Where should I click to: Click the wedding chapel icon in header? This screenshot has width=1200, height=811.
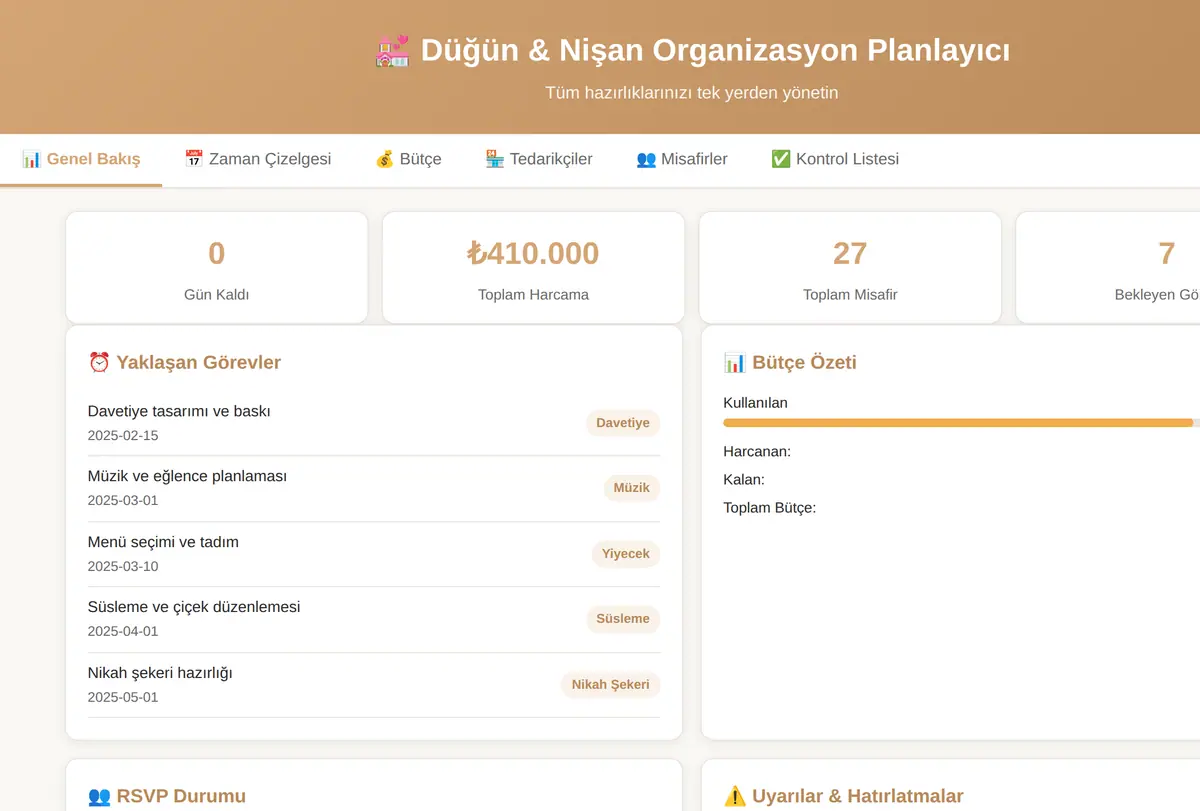pyautogui.click(x=393, y=50)
